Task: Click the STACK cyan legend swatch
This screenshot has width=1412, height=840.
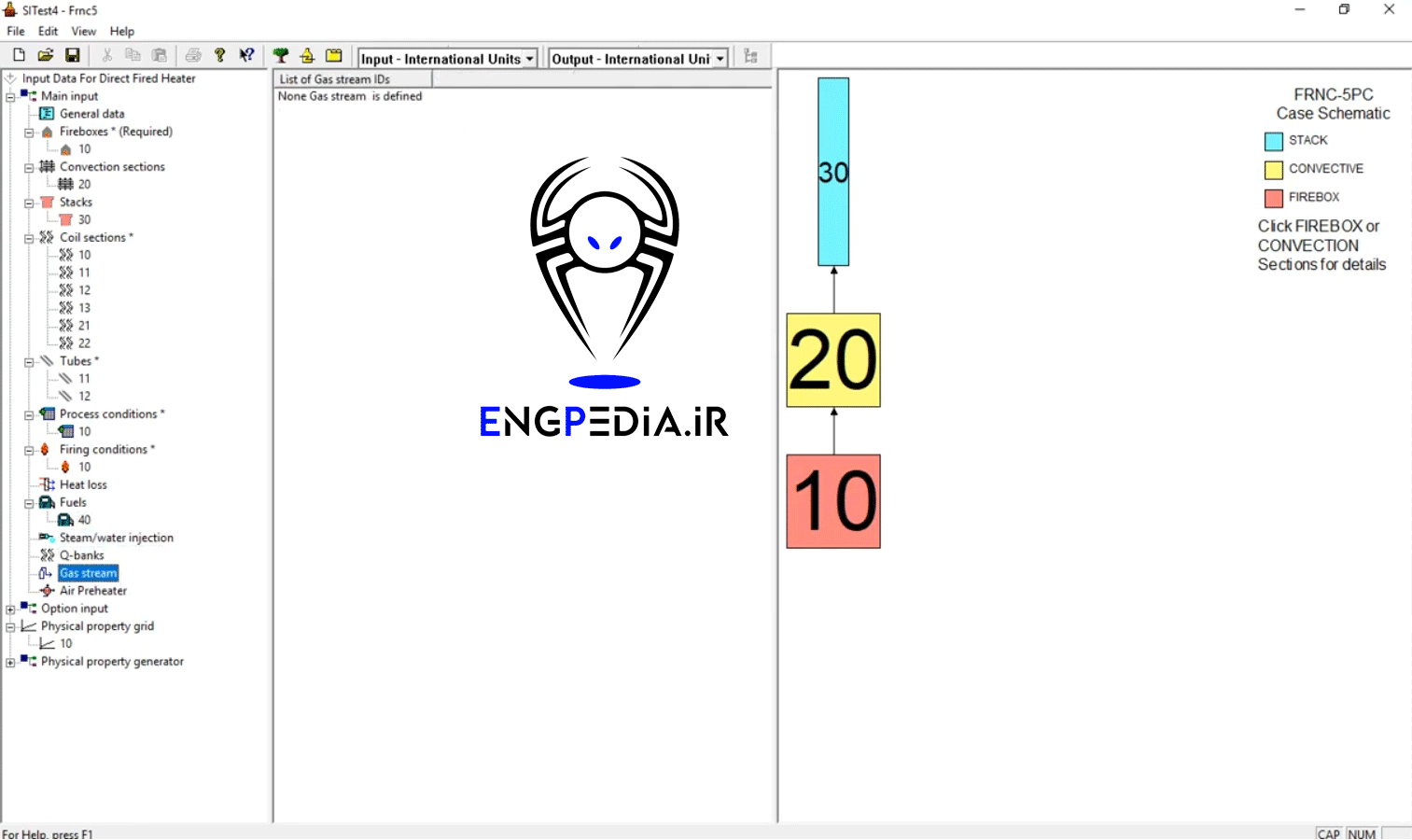Action: tap(1274, 142)
